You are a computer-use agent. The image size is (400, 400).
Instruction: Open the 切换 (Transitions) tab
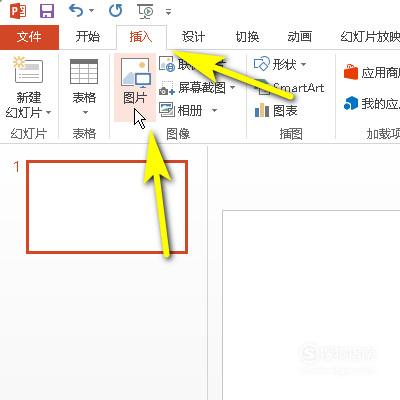(x=247, y=37)
